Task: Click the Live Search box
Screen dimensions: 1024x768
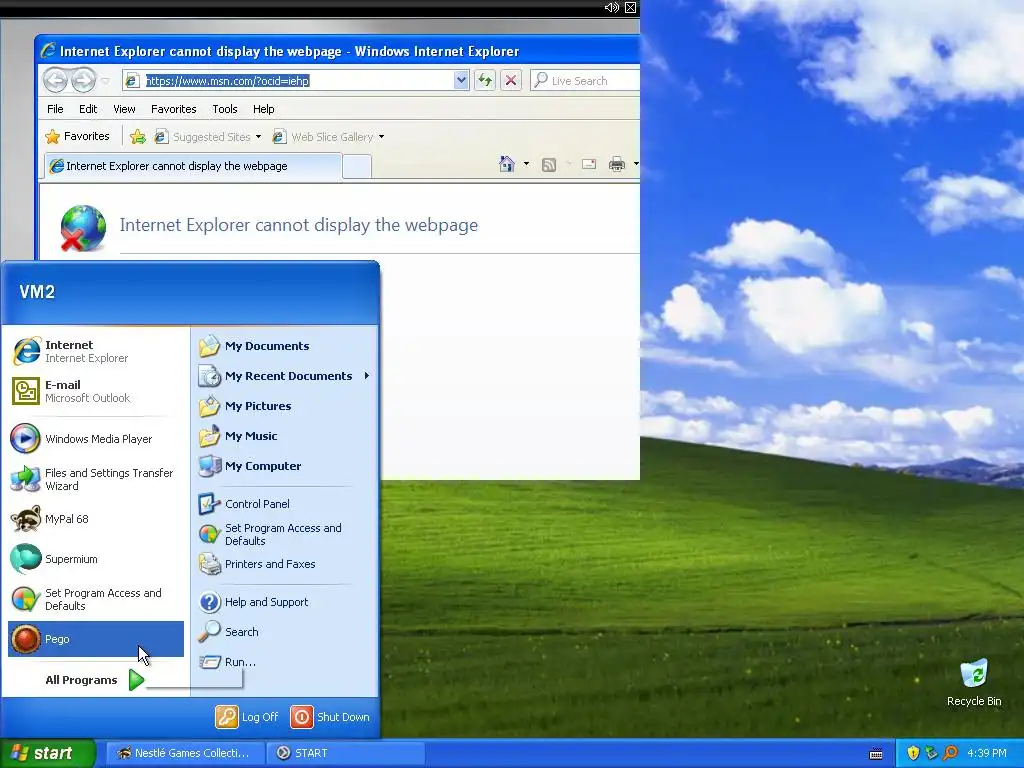Action: pyautogui.click(x=585, y=80)
